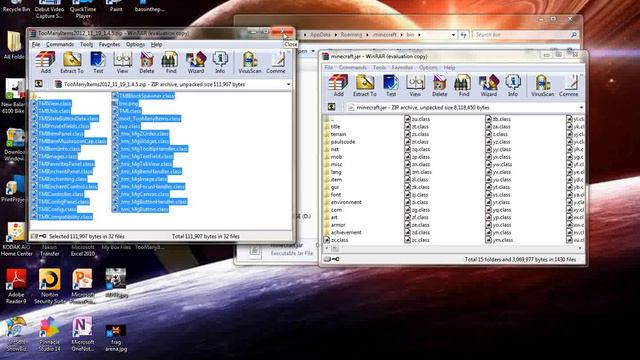Close the TooManyItems WinRAR window

pyautogui.click(x=282, y=32)
